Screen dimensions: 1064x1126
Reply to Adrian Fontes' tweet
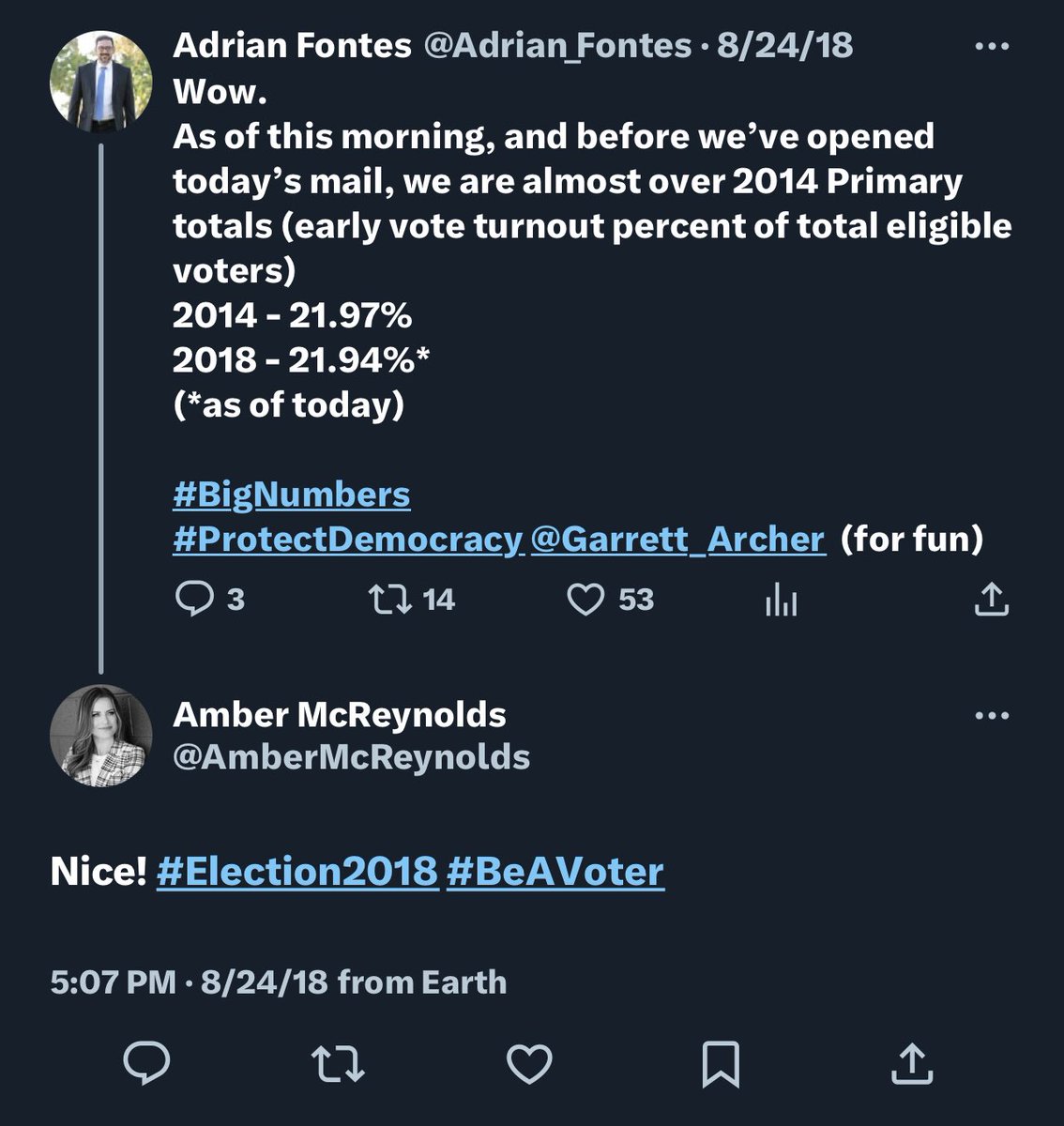pos(195,599)
